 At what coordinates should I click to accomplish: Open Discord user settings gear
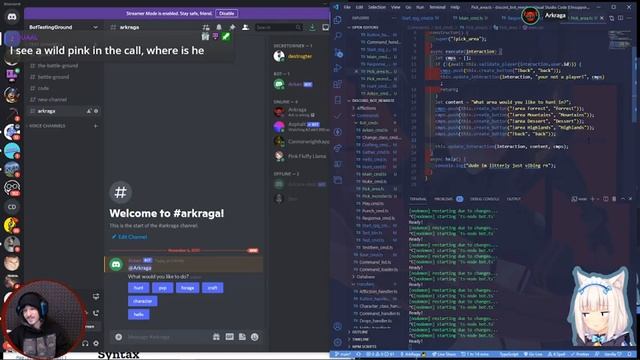[x=96, y=344]
